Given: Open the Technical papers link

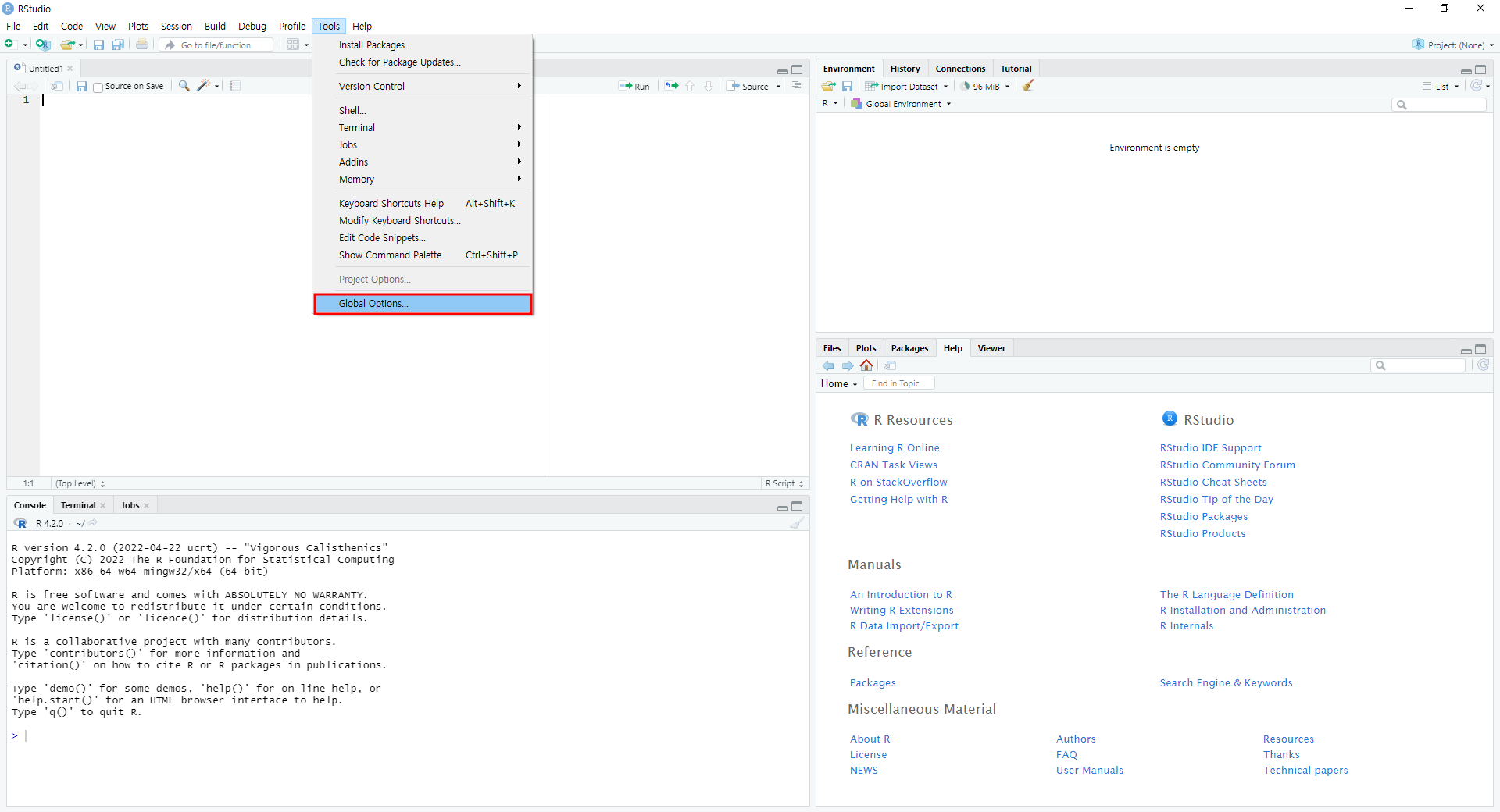Looking at the screenshot, I should click(1305, 770).
